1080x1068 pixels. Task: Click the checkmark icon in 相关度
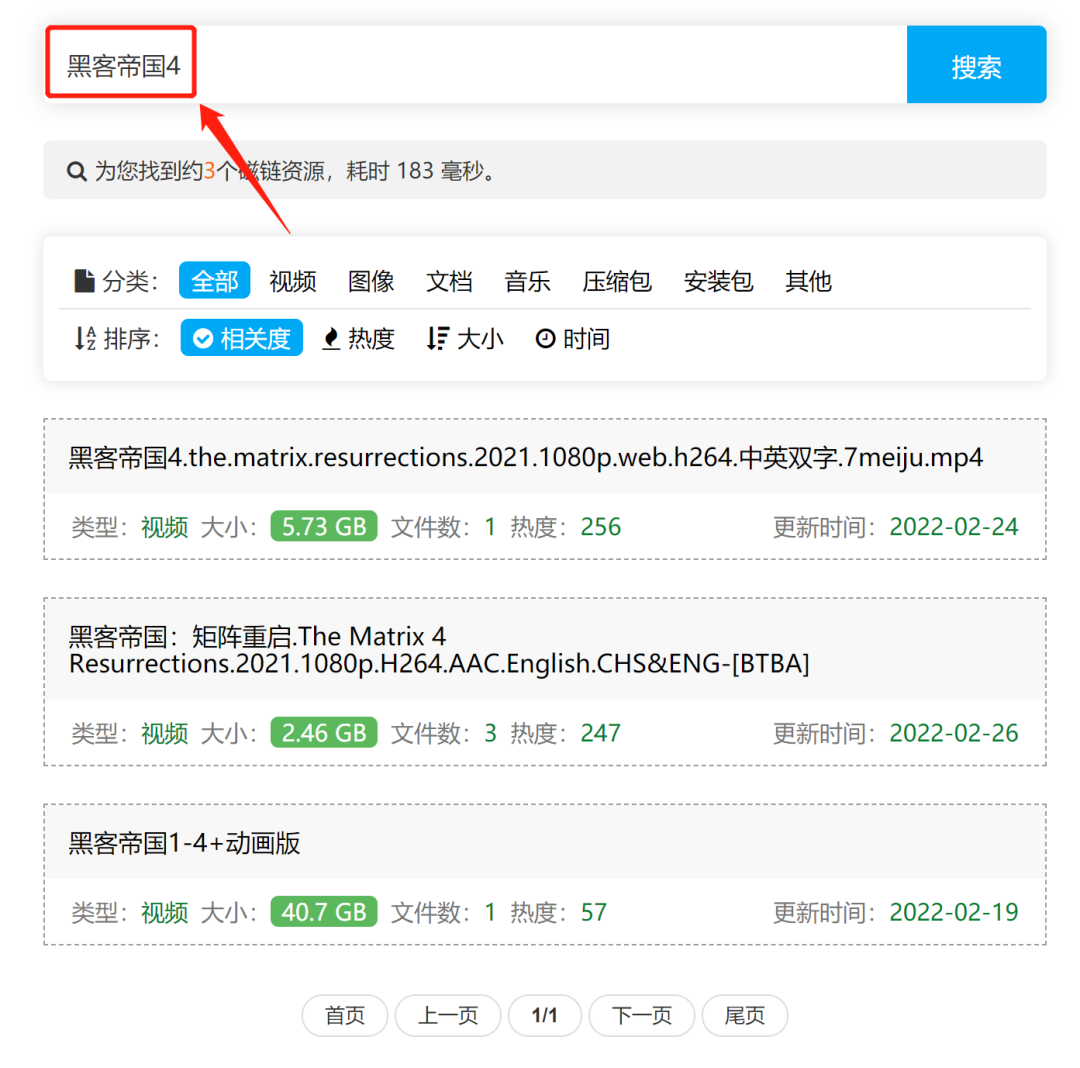click(x=202, y=338)
